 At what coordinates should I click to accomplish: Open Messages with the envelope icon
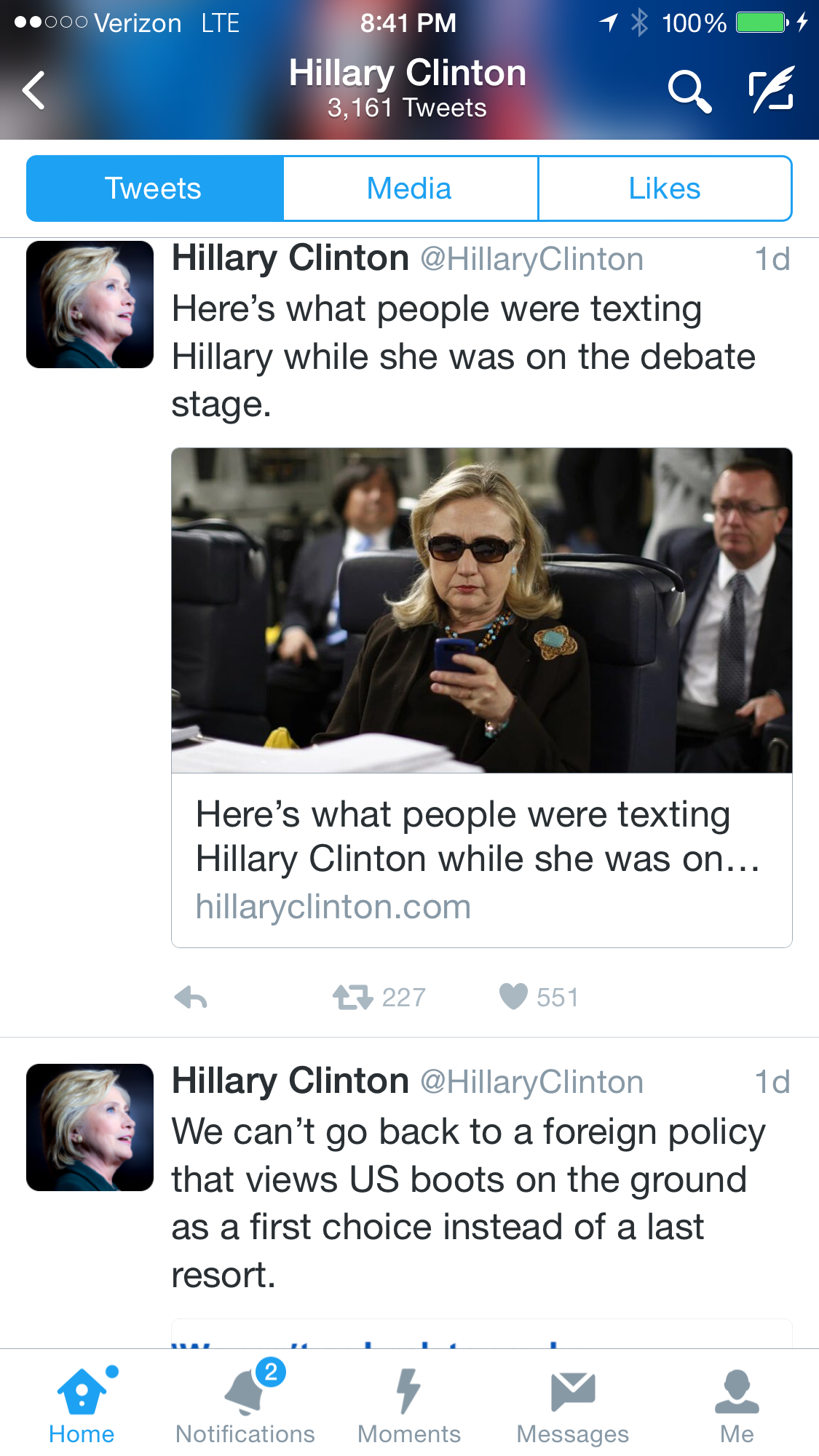[x=573, y=1404]
